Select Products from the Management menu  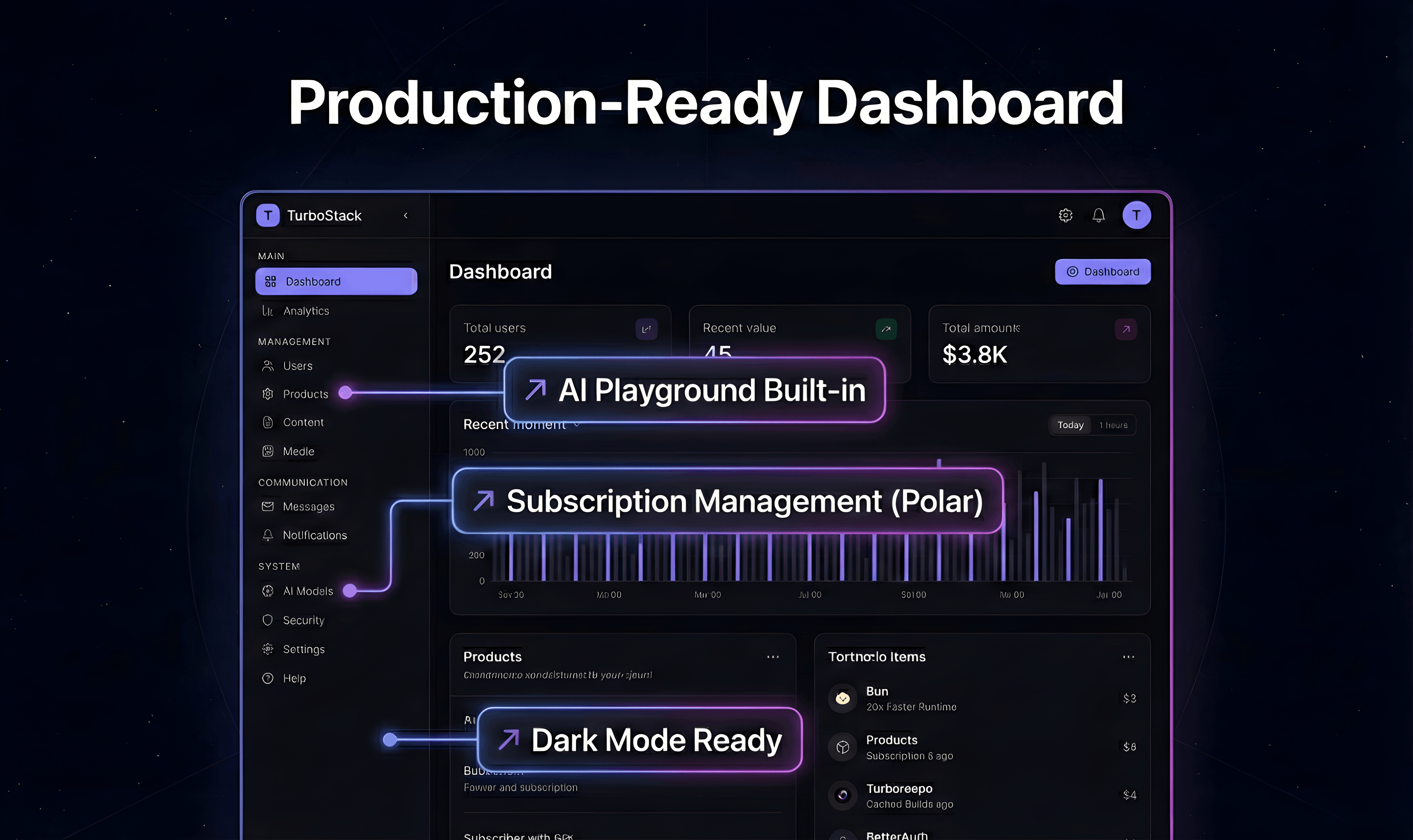tap(306, 394)
